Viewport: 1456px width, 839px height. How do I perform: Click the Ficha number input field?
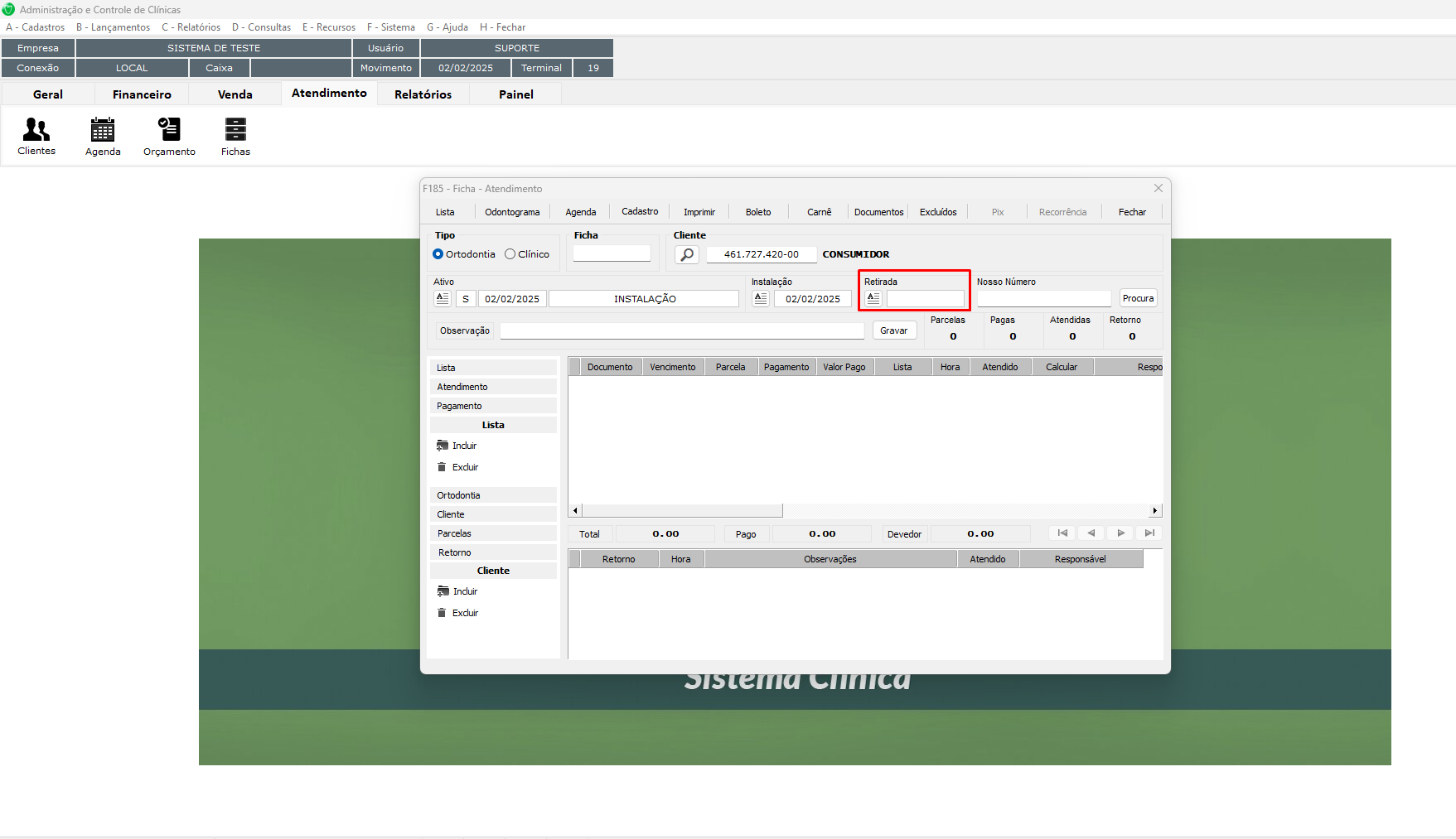click(x=612, y=253)
